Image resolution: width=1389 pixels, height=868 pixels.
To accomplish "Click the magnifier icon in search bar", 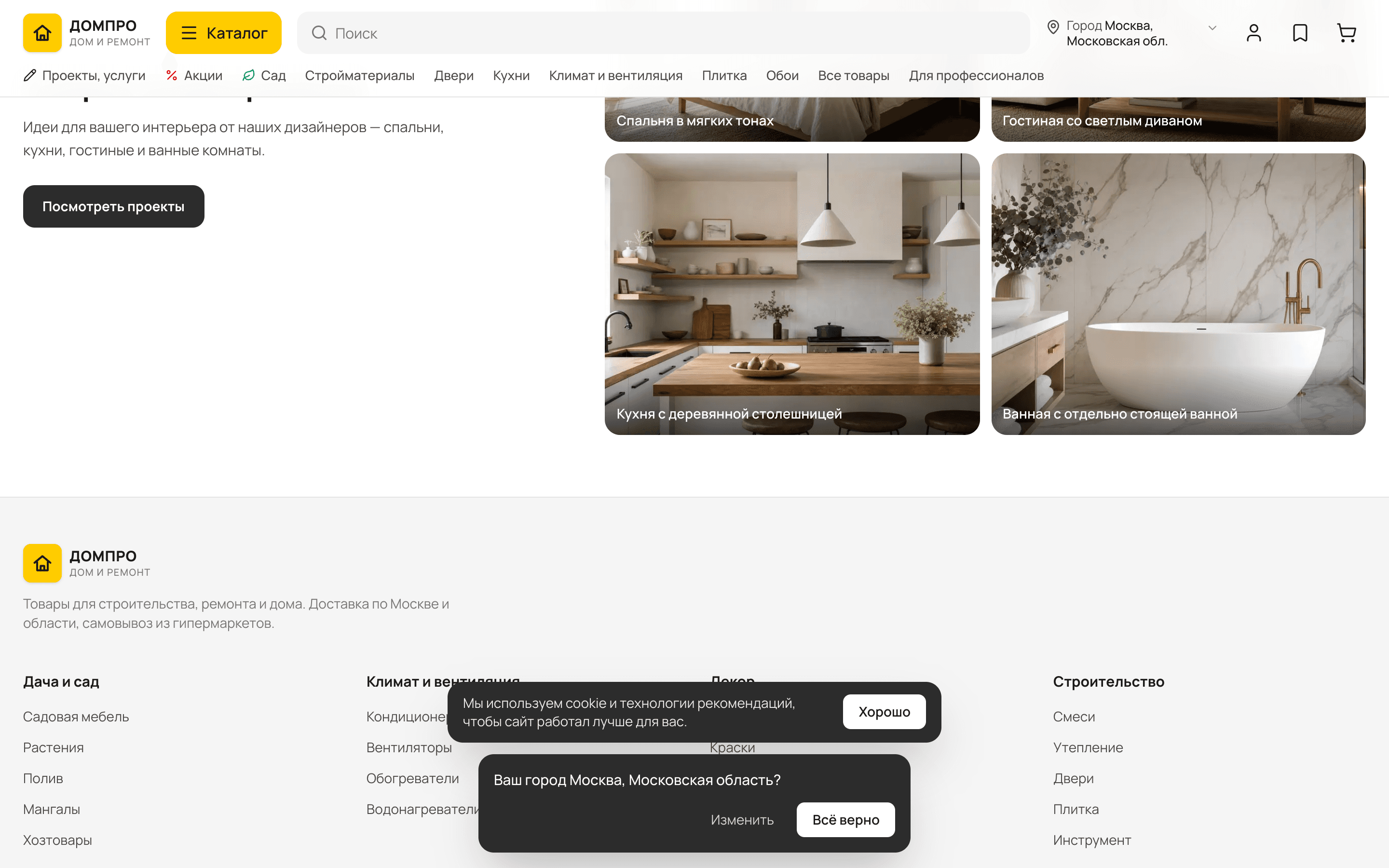I will pos(319,33).
